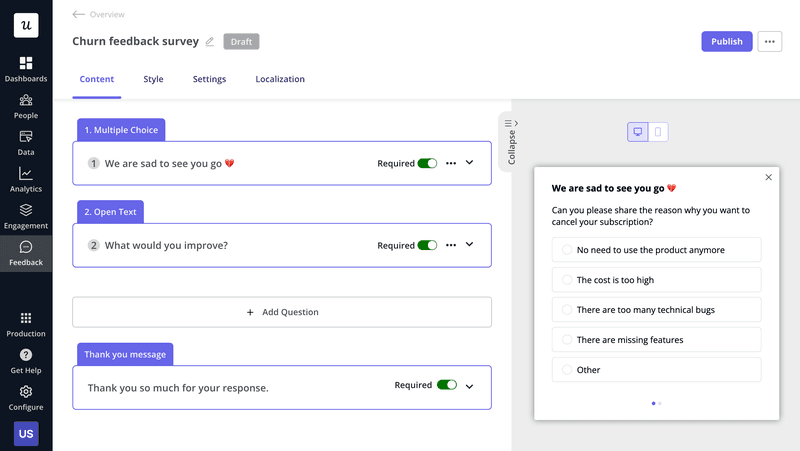This screenshot has width=800, height=451.
Task: Toggle Required for 'What would you improve?'
Action: [427, 245]
